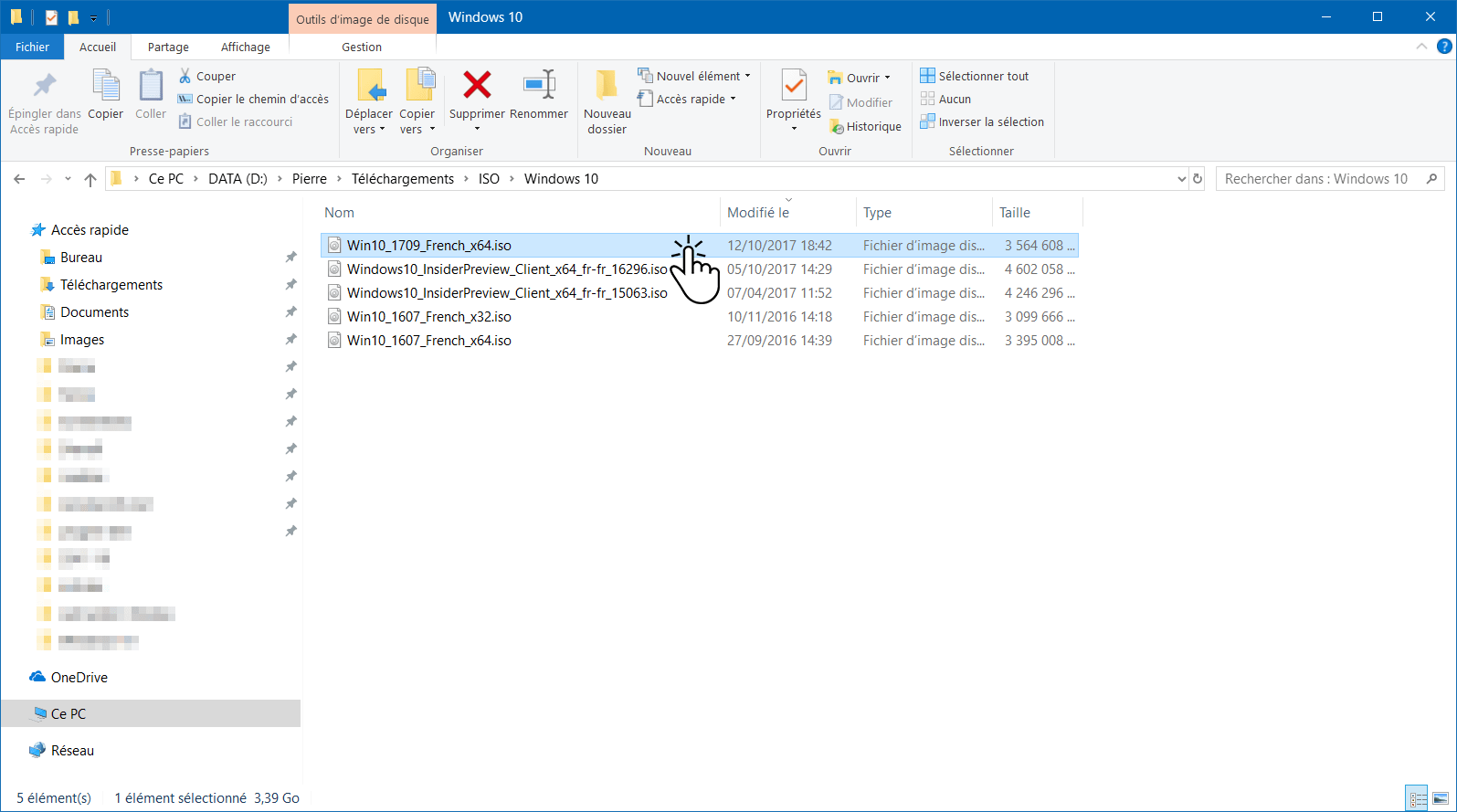
Task: Open Téléchargements in the sidebar
Action: (111, 285)
